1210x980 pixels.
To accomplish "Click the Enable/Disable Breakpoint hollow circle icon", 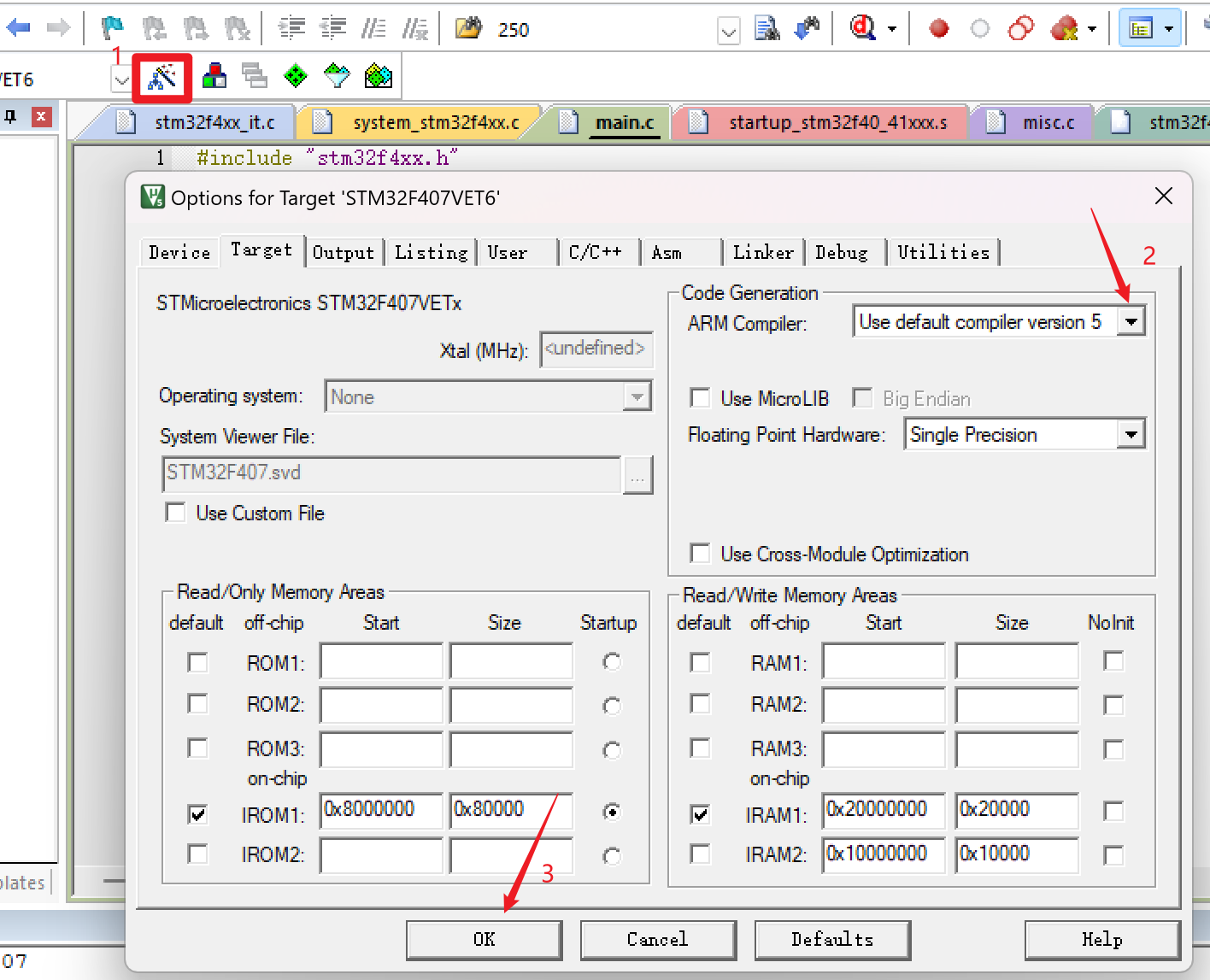I will (x=980, y=29).
